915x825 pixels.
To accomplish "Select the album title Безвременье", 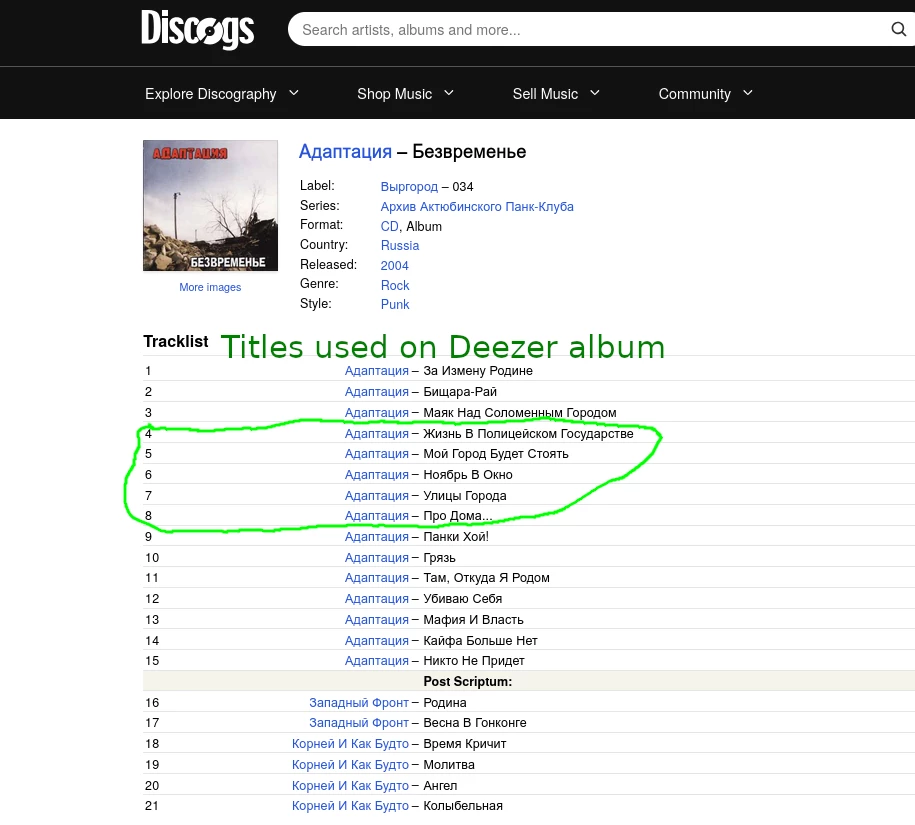I will (x=469, y=152).
